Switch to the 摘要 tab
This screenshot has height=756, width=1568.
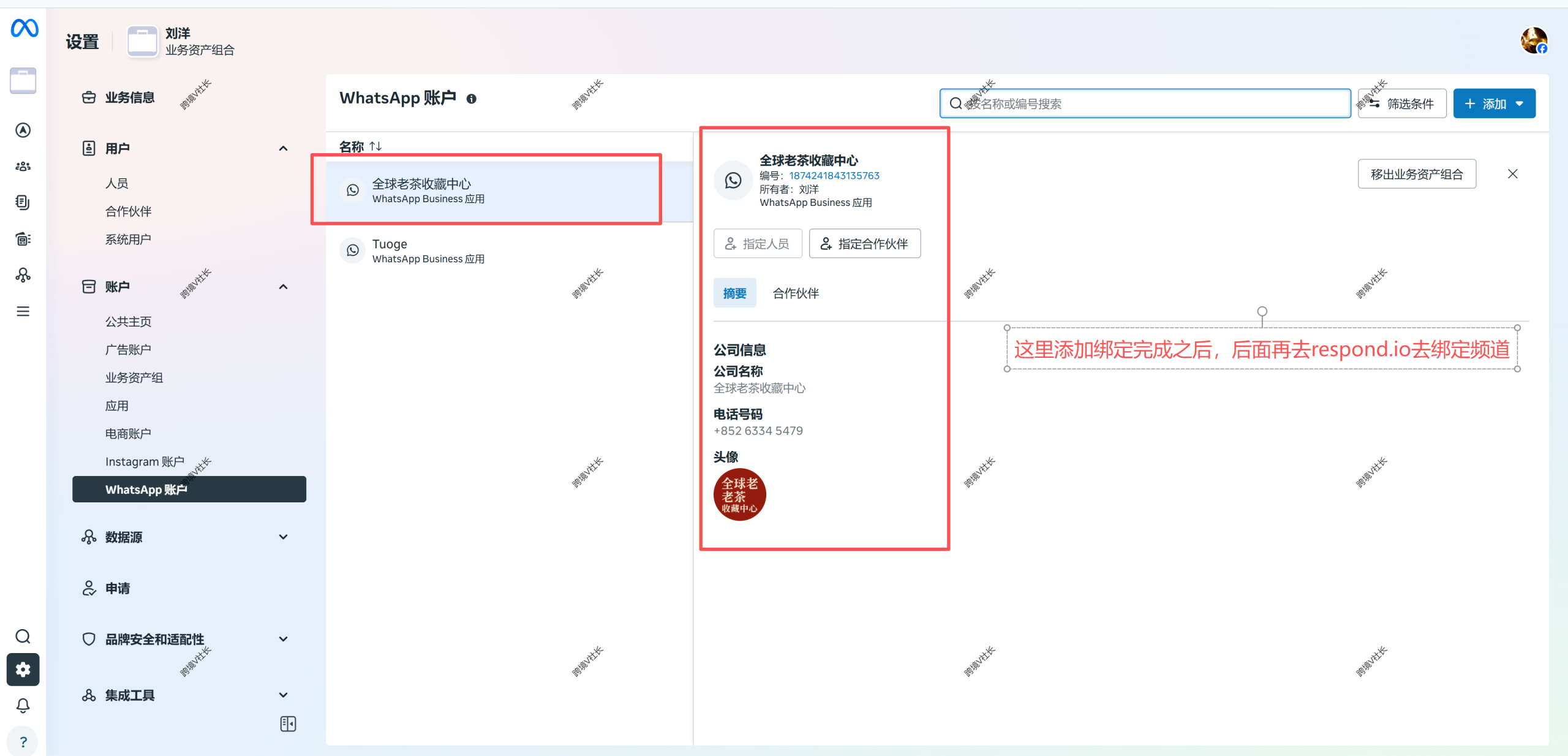click(x=734, y=293)
